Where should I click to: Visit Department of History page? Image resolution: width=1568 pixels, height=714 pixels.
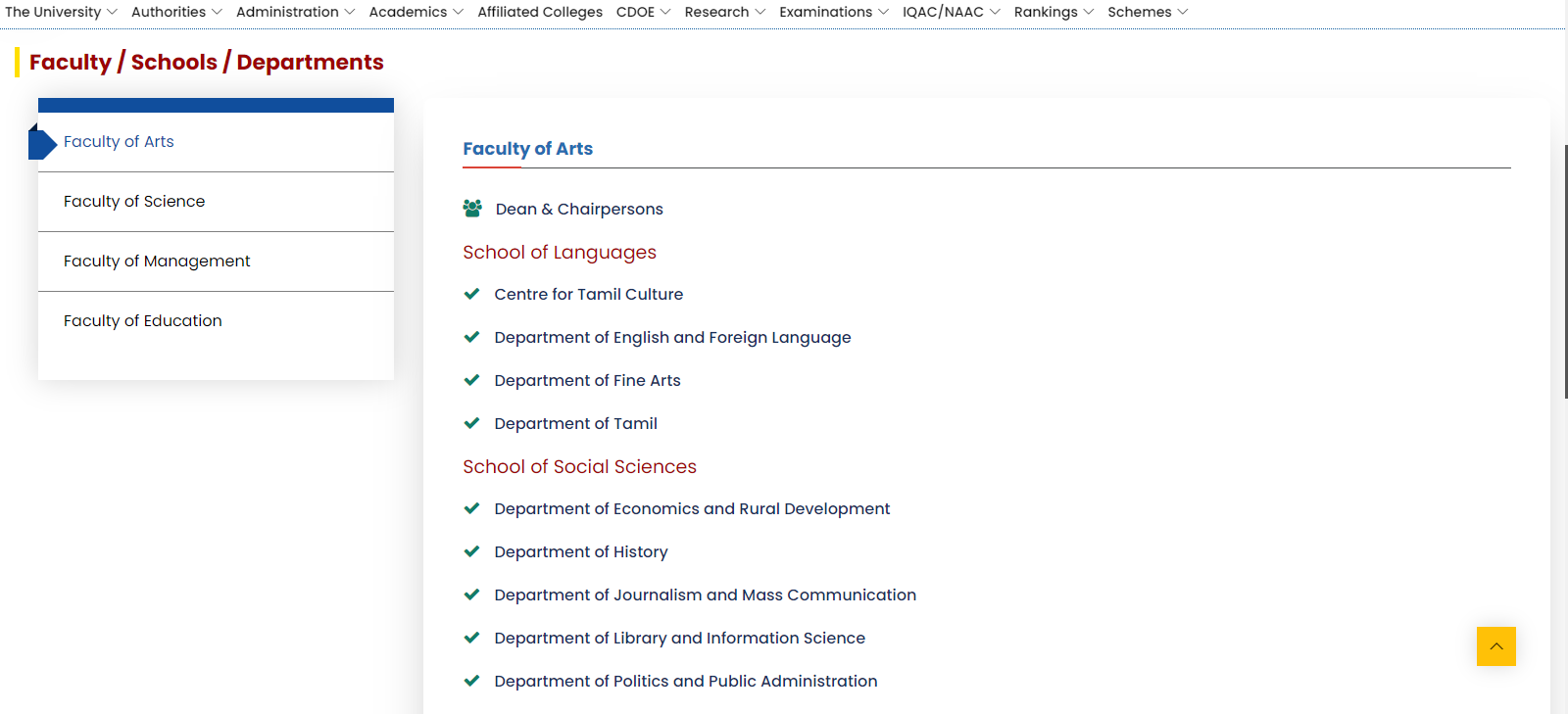coord(581,551)
